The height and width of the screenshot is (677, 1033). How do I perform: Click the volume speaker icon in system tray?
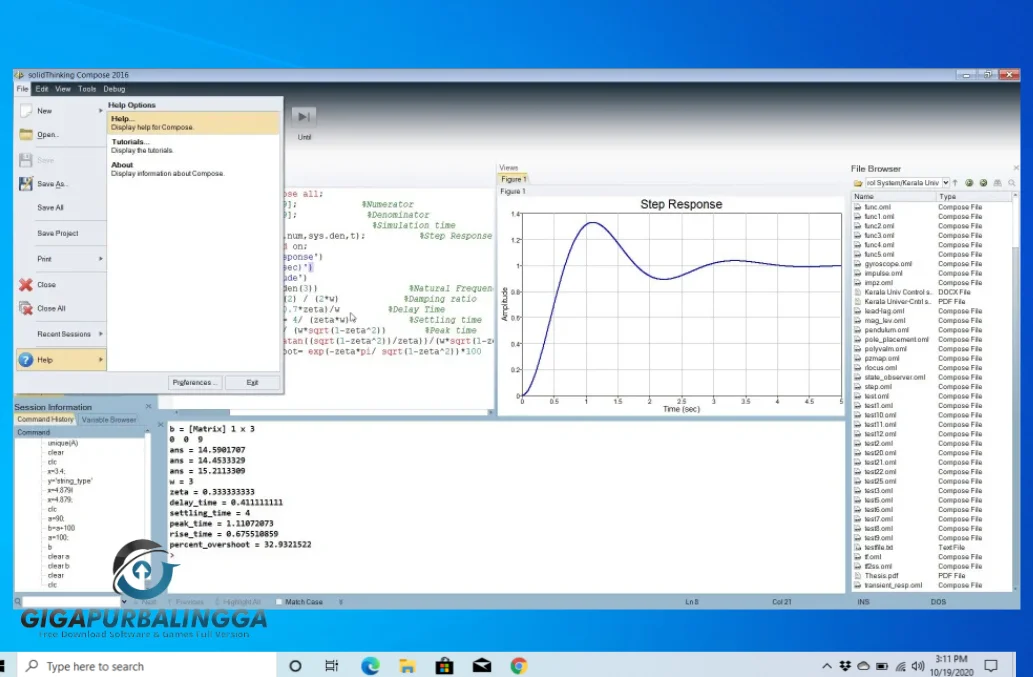coord(918,666)
